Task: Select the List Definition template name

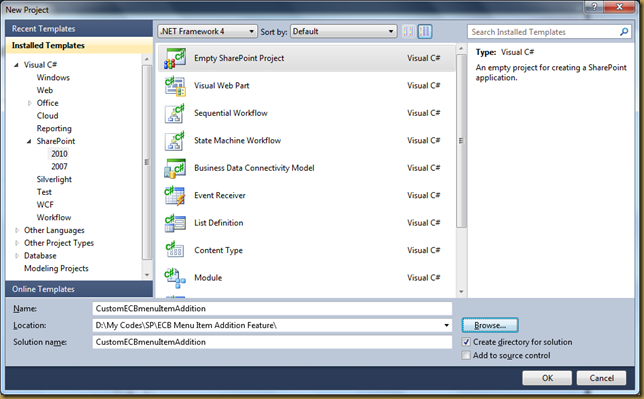Action: pyautogui.click(x=218, y=223)
